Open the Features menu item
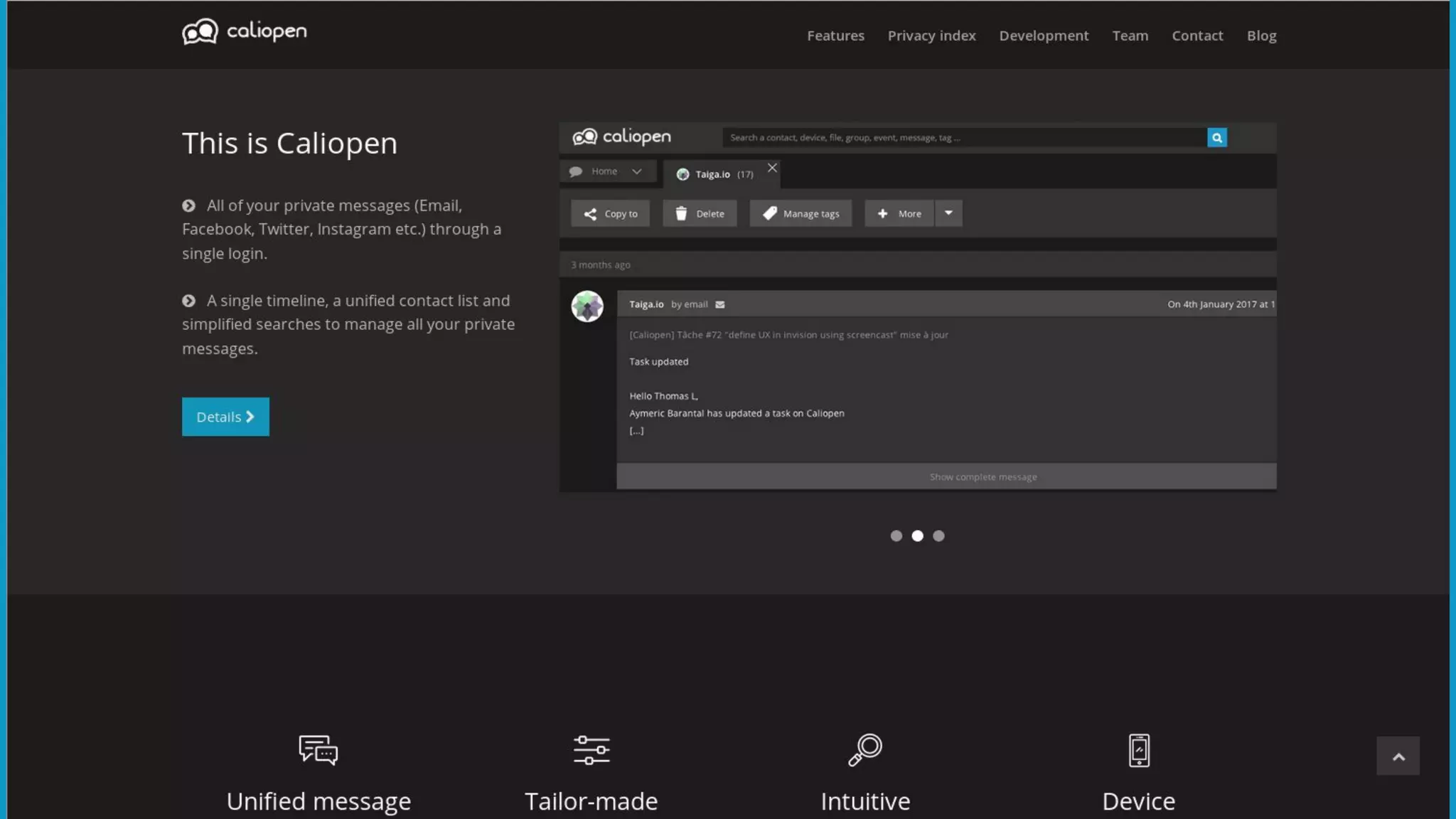Viewport: 1456px width, 819px height. [x=835, y=36]
